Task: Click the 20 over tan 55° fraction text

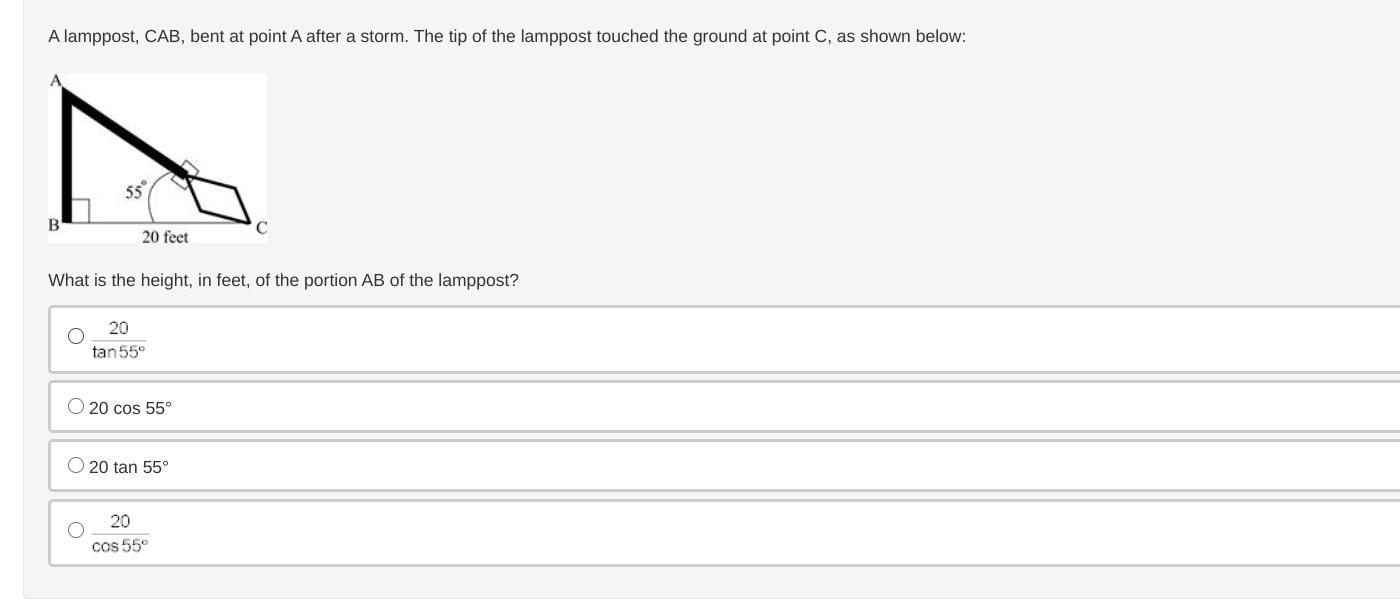Action: coord(119,339)
